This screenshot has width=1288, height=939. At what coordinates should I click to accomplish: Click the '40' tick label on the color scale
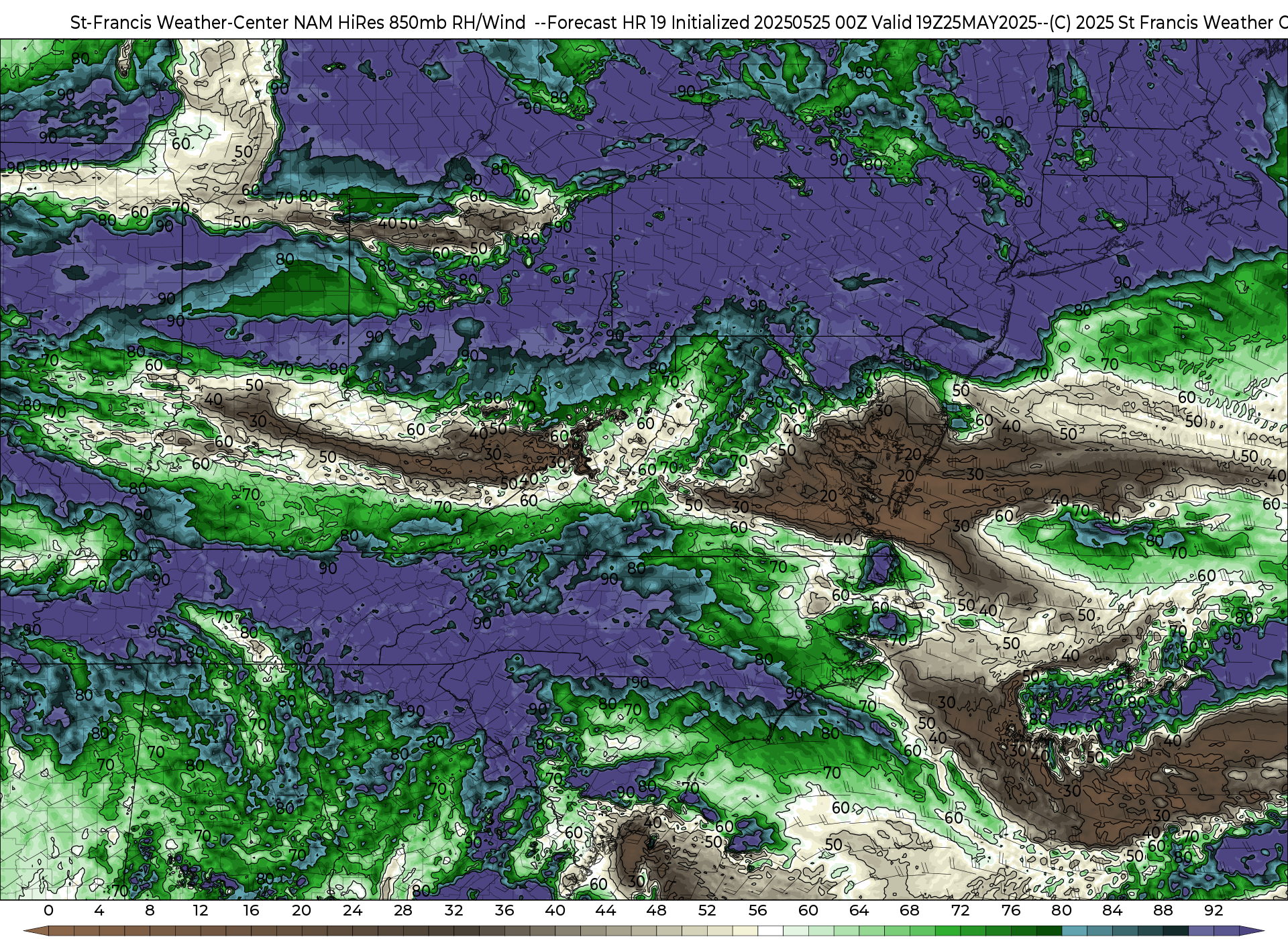(555, 910)
